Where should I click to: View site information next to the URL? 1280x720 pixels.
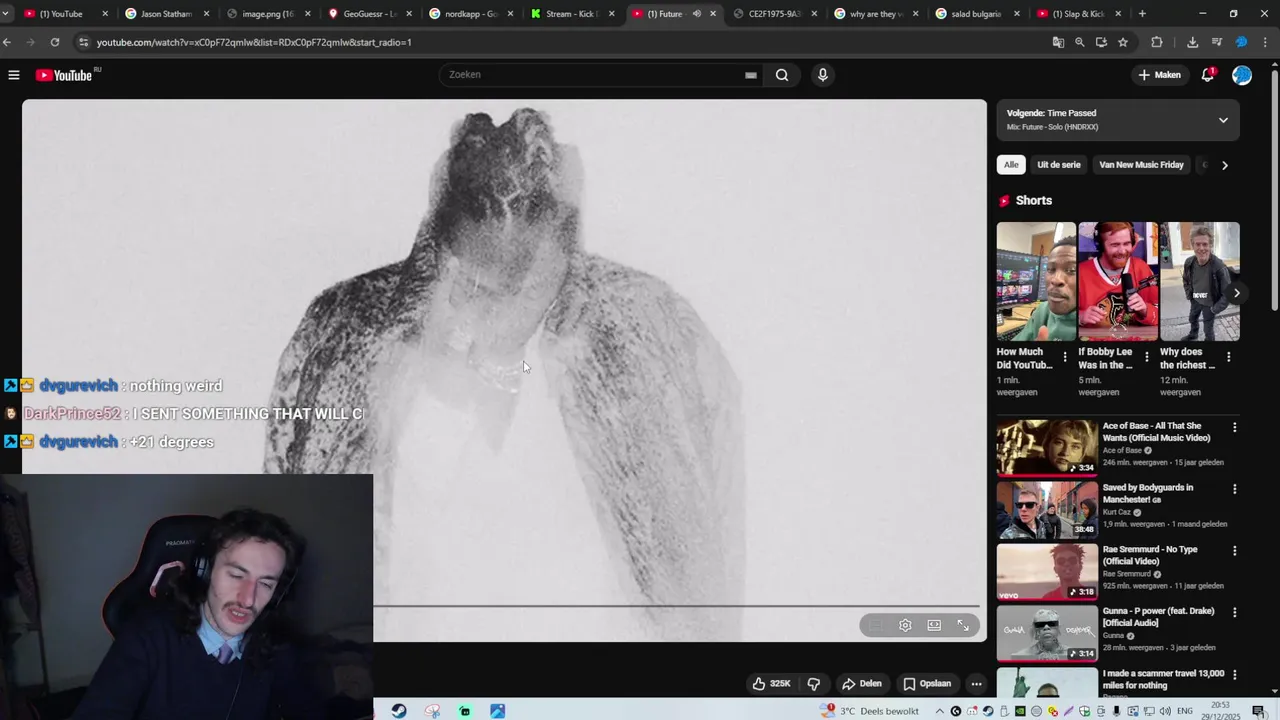(x=84, y=42)
